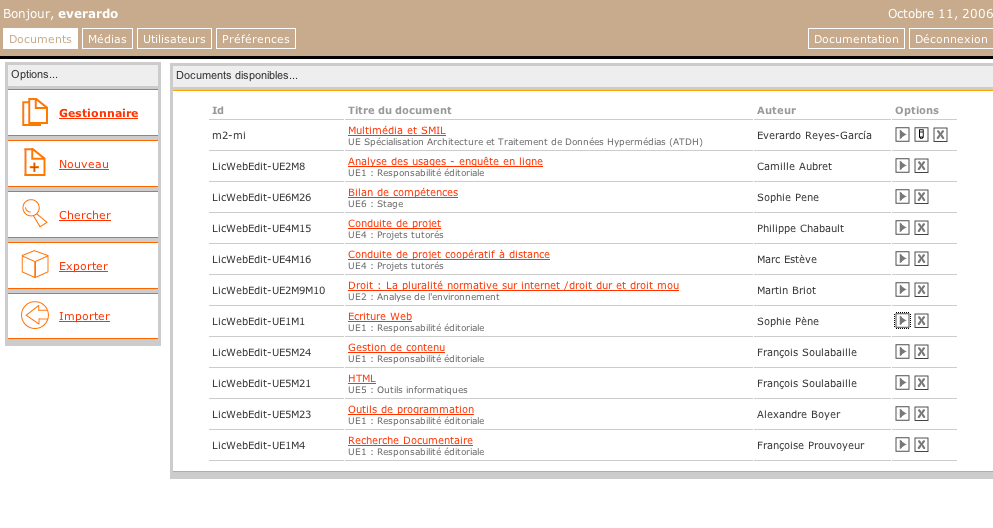Delete the HTML document with X icon
993x528 pixels.
(x=921, y=383)
